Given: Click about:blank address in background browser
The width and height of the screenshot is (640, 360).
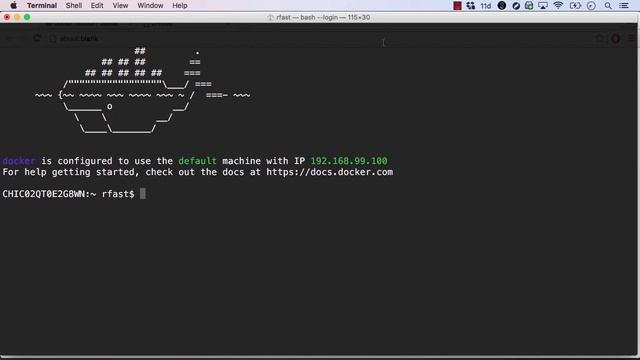Looking at the screenshot, I should pyautogui.click(x=79, y=38).
